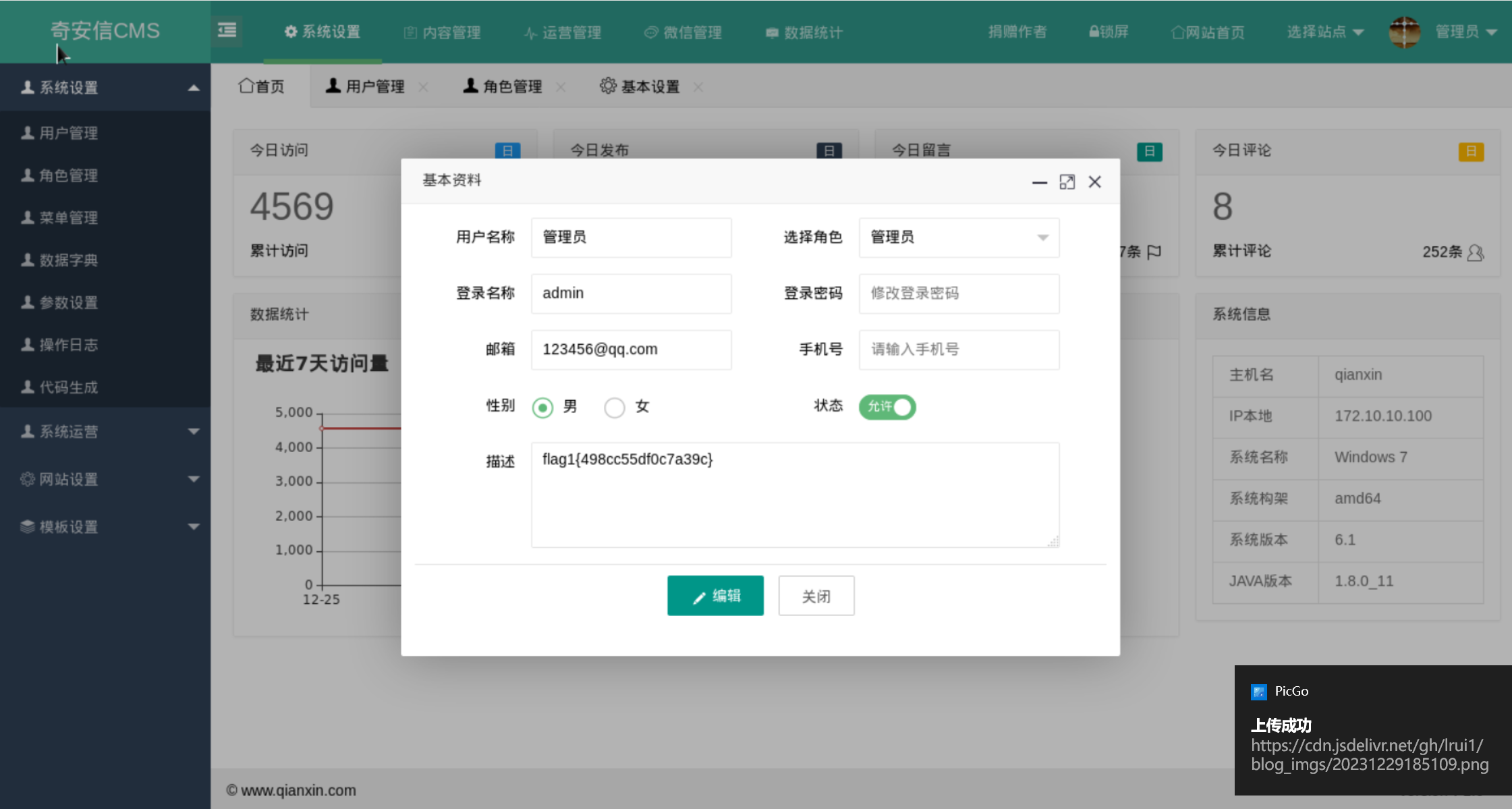Click the user icon beside 252条
The image size is (1512, 809).
coord(1476,252)
